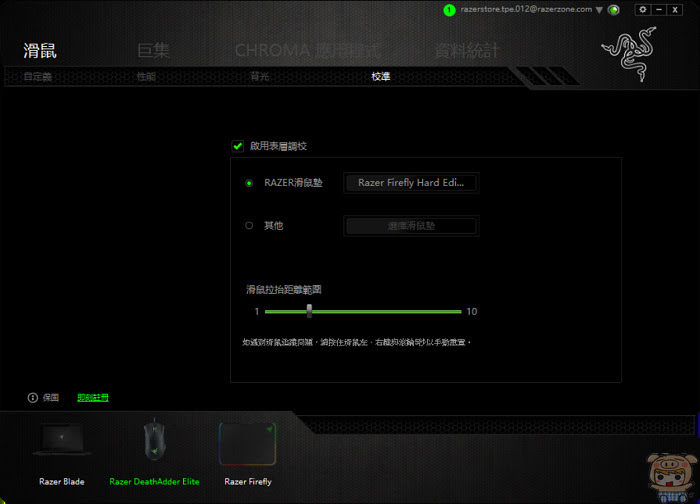
Task: Go to the 背光 sub-tab
Action: coord(260,77)
